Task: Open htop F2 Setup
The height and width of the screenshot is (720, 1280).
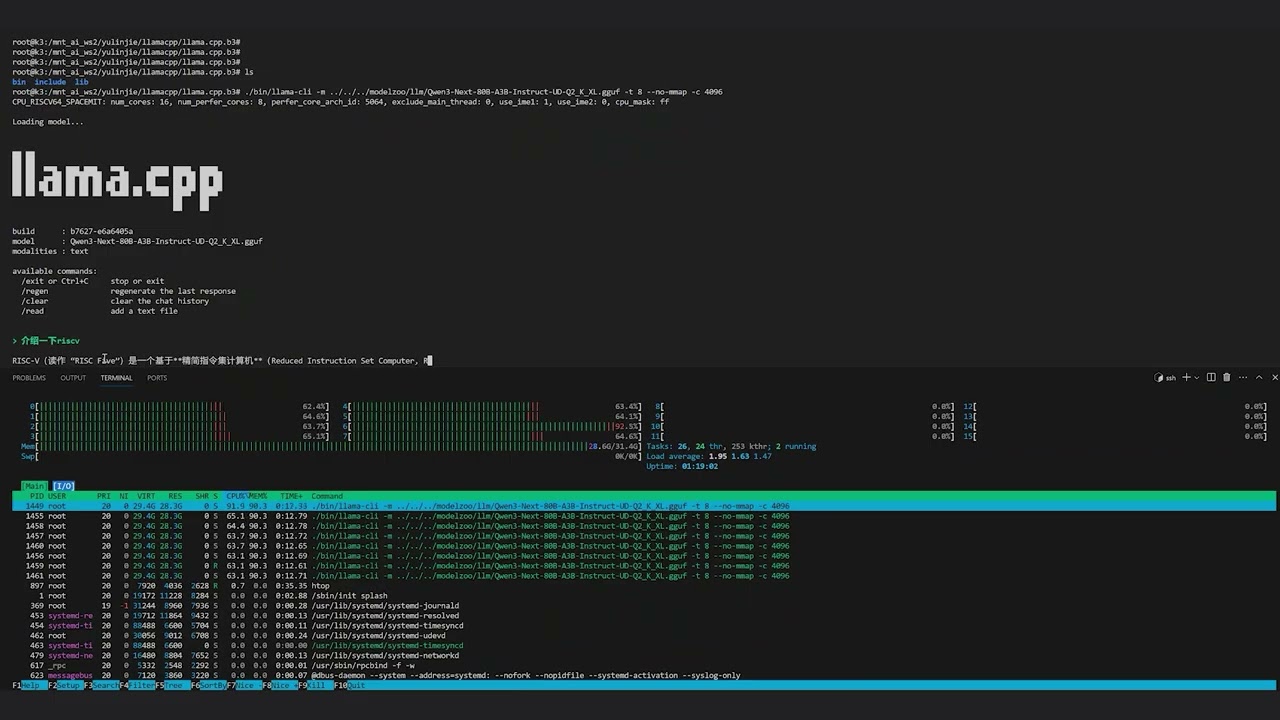Action: coord(65,686)
